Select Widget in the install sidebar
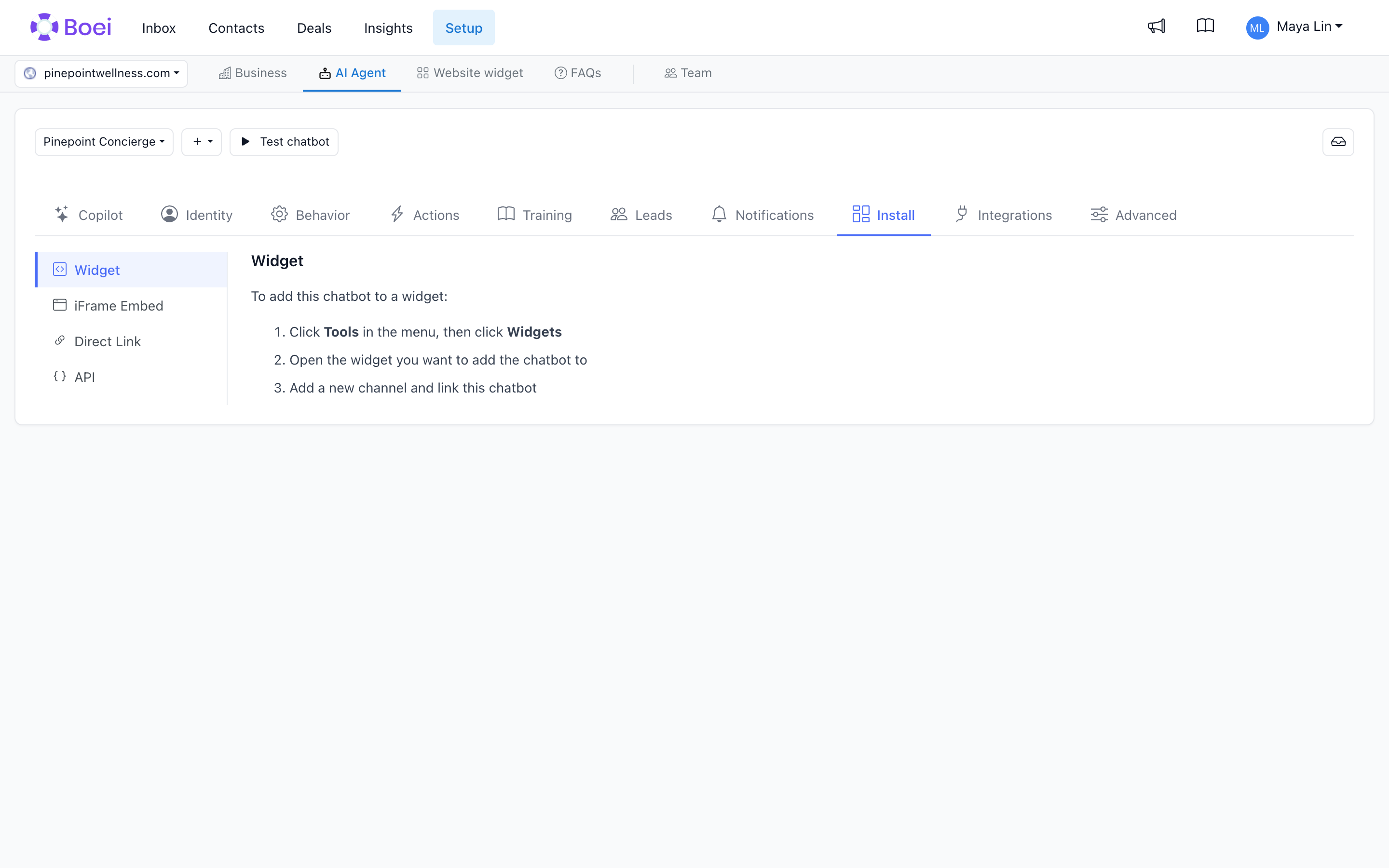The width and height of the screenshot is (1389, 868). [132, 270]
